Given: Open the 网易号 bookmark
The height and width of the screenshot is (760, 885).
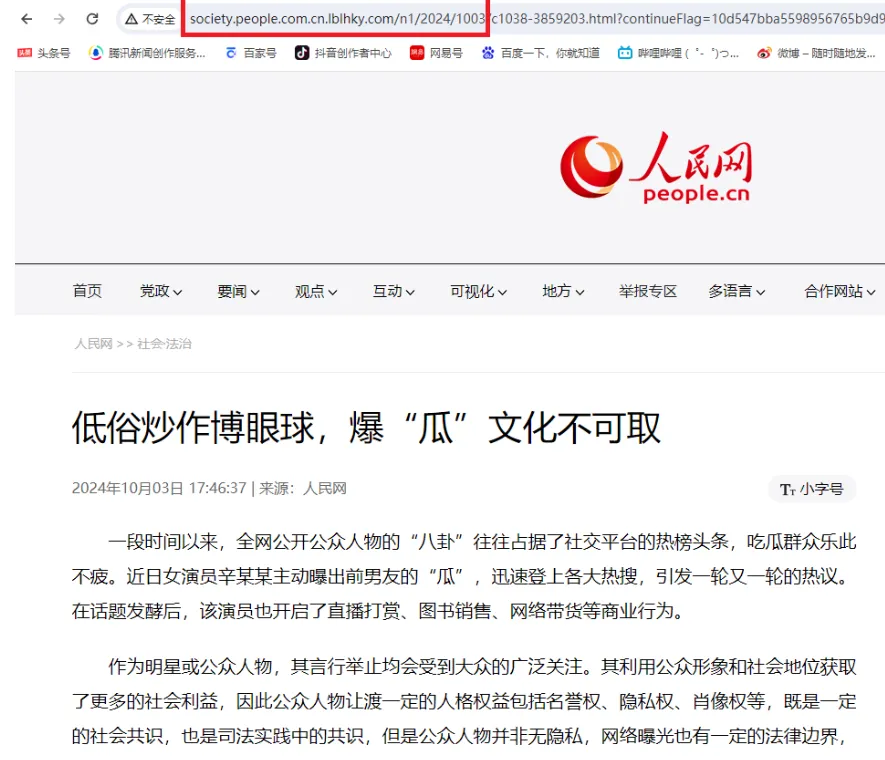Looking at the screenshot, I should click(x=436, y=53).
